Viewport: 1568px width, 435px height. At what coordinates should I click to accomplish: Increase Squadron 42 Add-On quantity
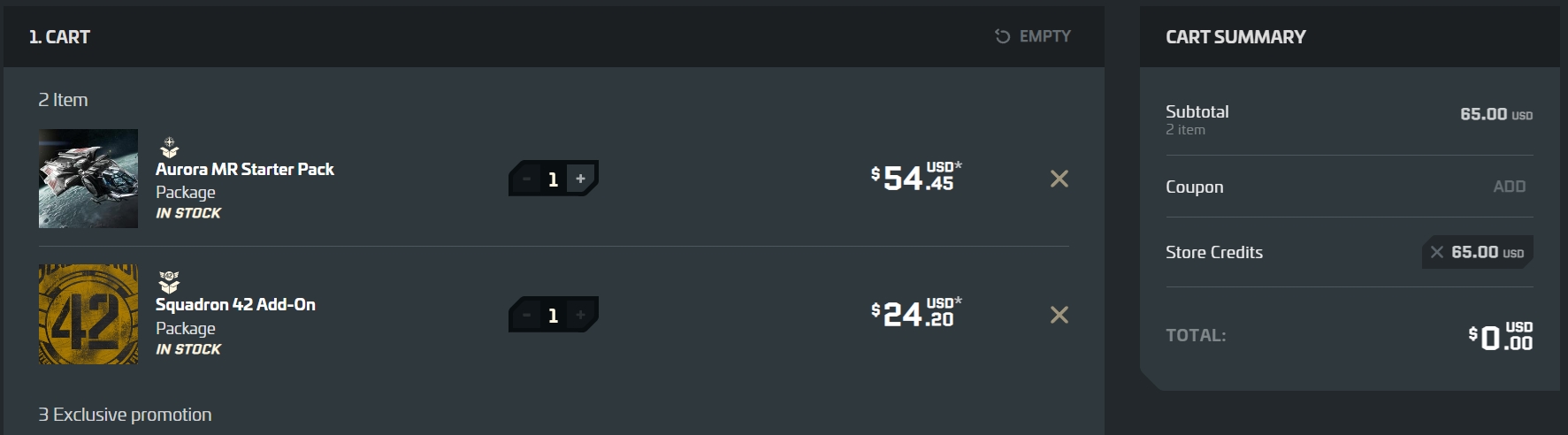(581, 315)
